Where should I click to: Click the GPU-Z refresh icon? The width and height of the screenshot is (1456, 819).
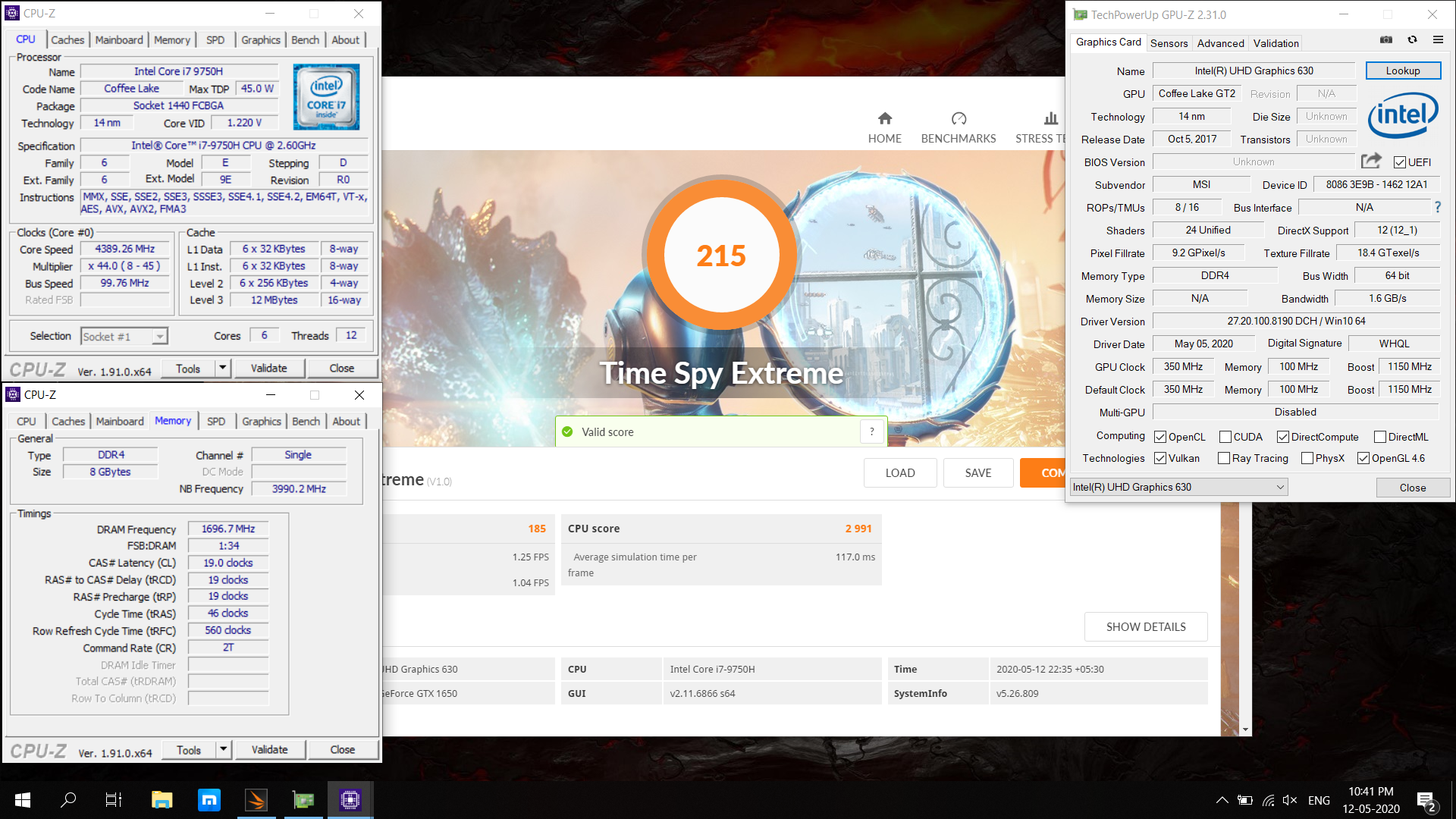[1412, 39]
